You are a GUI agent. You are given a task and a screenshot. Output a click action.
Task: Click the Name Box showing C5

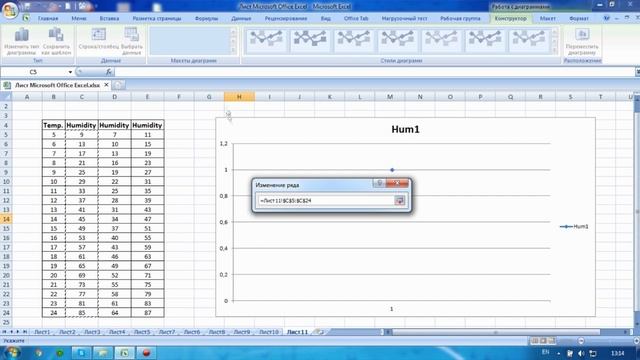click(33, 72)
